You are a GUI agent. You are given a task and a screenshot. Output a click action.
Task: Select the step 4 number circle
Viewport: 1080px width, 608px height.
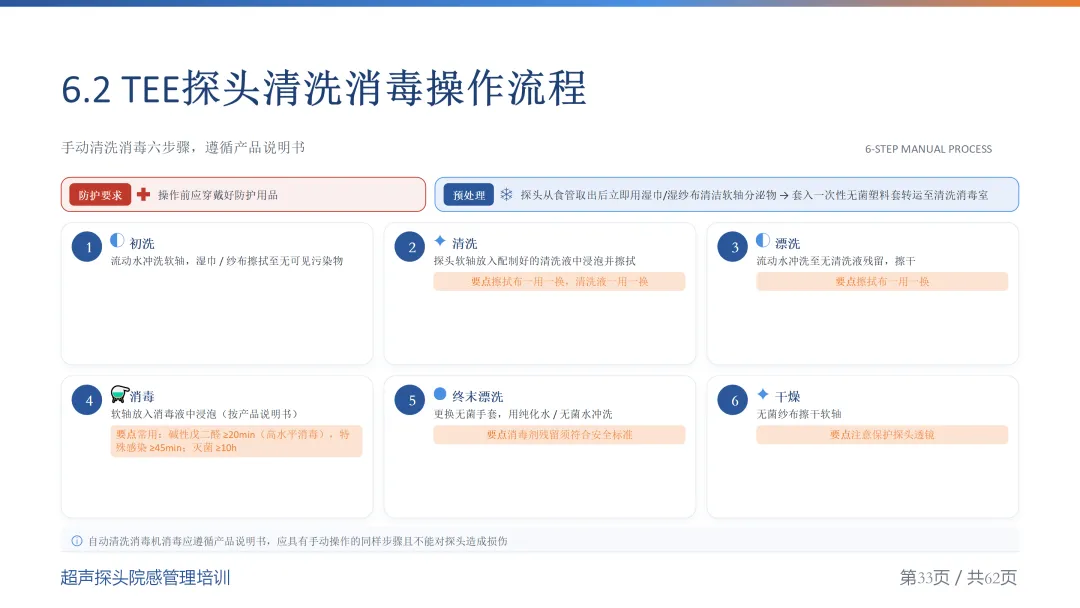pyautogui.click(x=87, y=401)
